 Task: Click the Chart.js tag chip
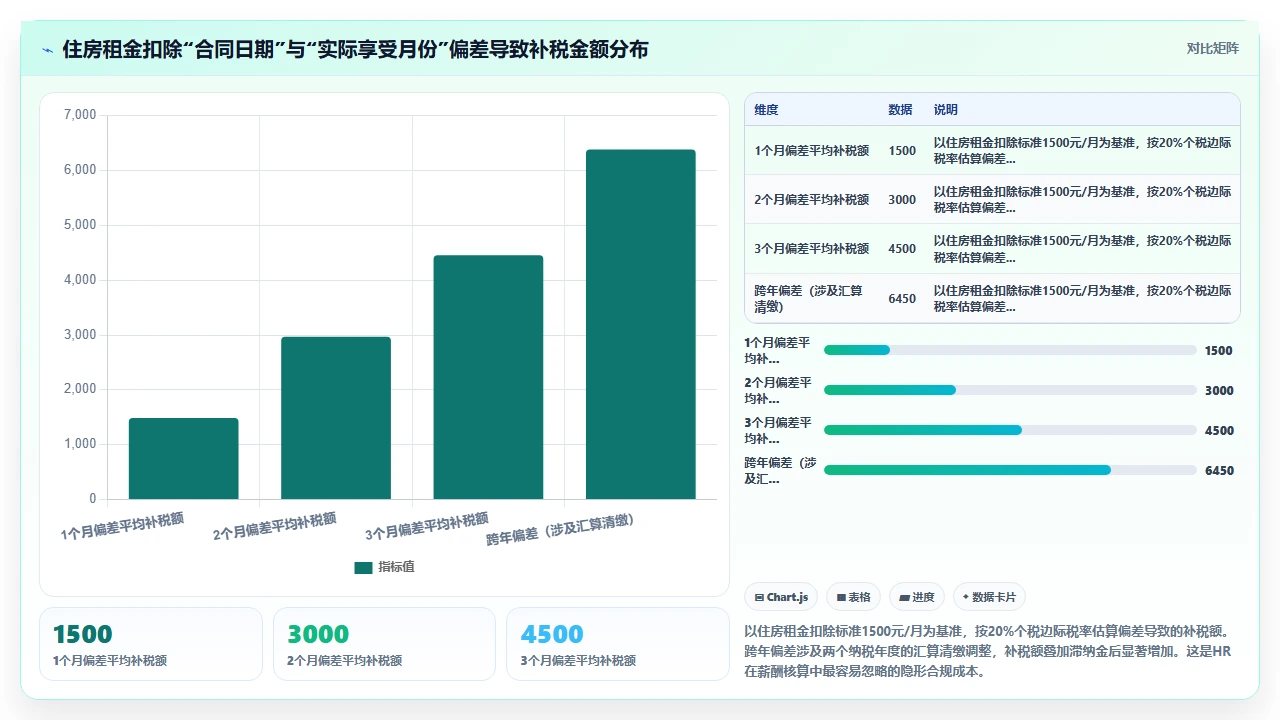click(781, 597)
